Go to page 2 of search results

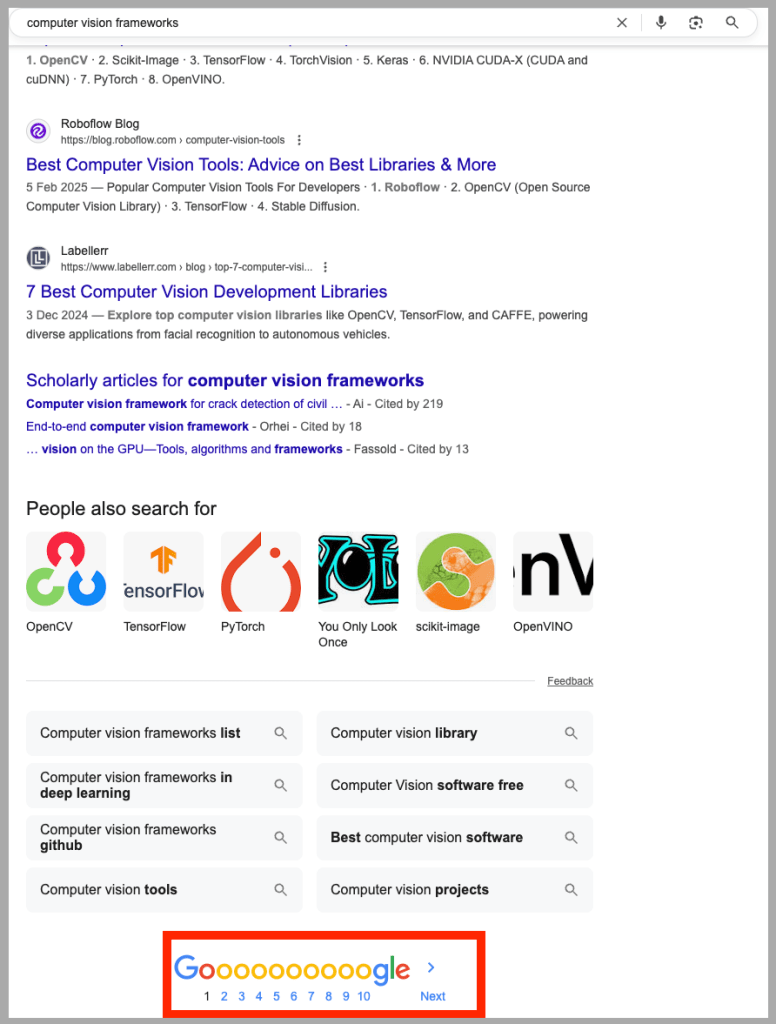pyautogui.click(x=224, y=996)
